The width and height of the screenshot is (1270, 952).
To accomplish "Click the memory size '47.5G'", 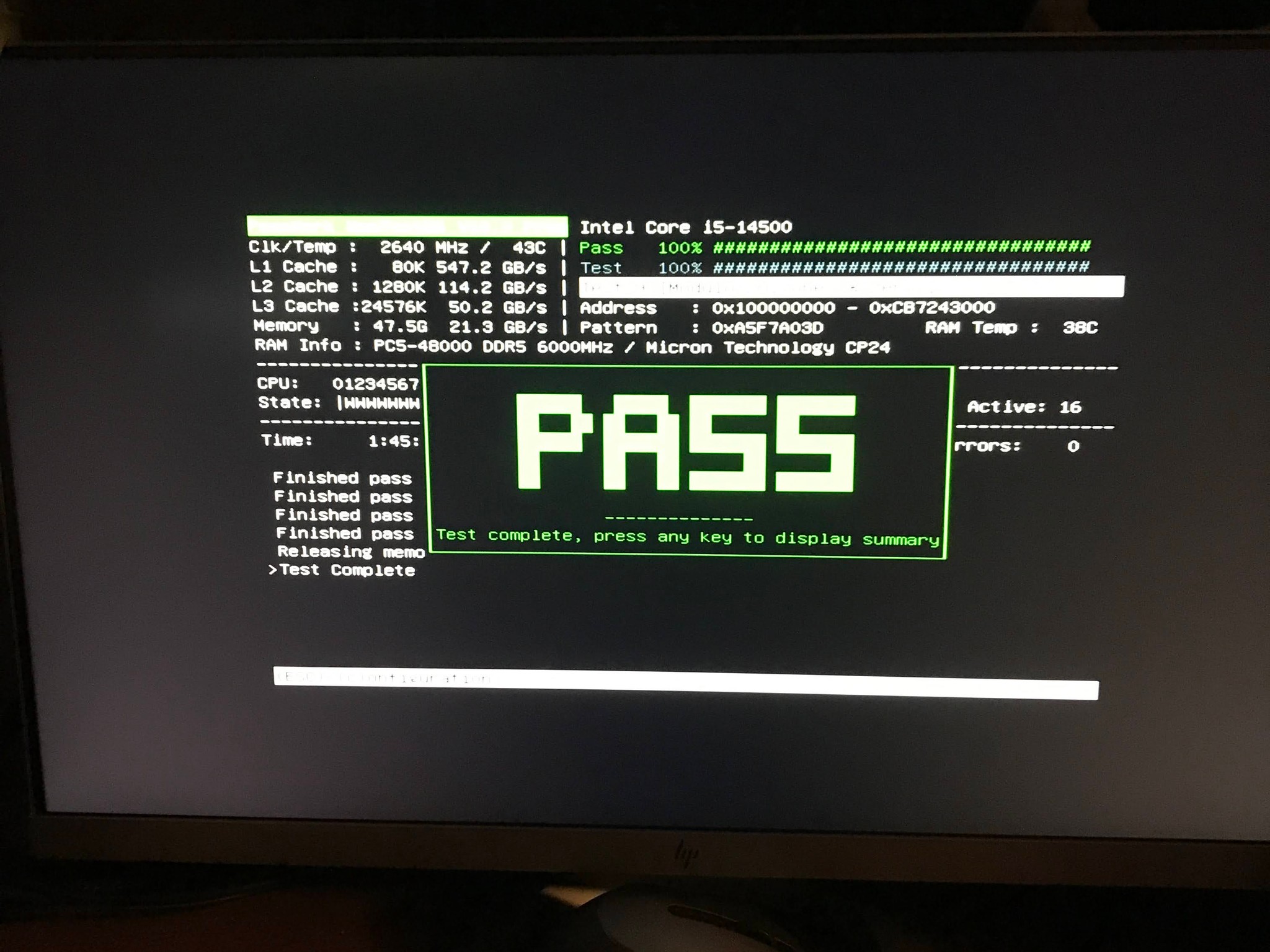I will tap(400, 326).
